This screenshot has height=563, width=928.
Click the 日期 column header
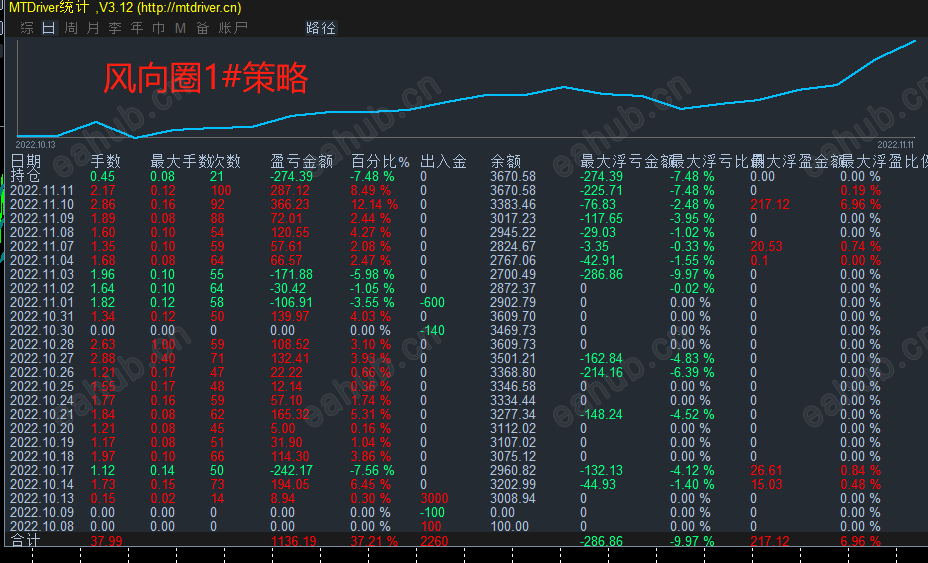pyautogui.click(x=25, y=161)
